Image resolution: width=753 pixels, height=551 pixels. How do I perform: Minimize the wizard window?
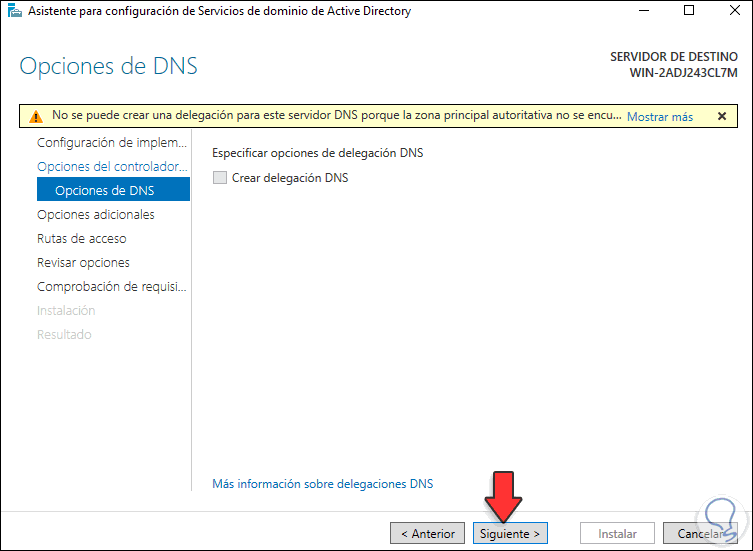click(x=644, y=11)
